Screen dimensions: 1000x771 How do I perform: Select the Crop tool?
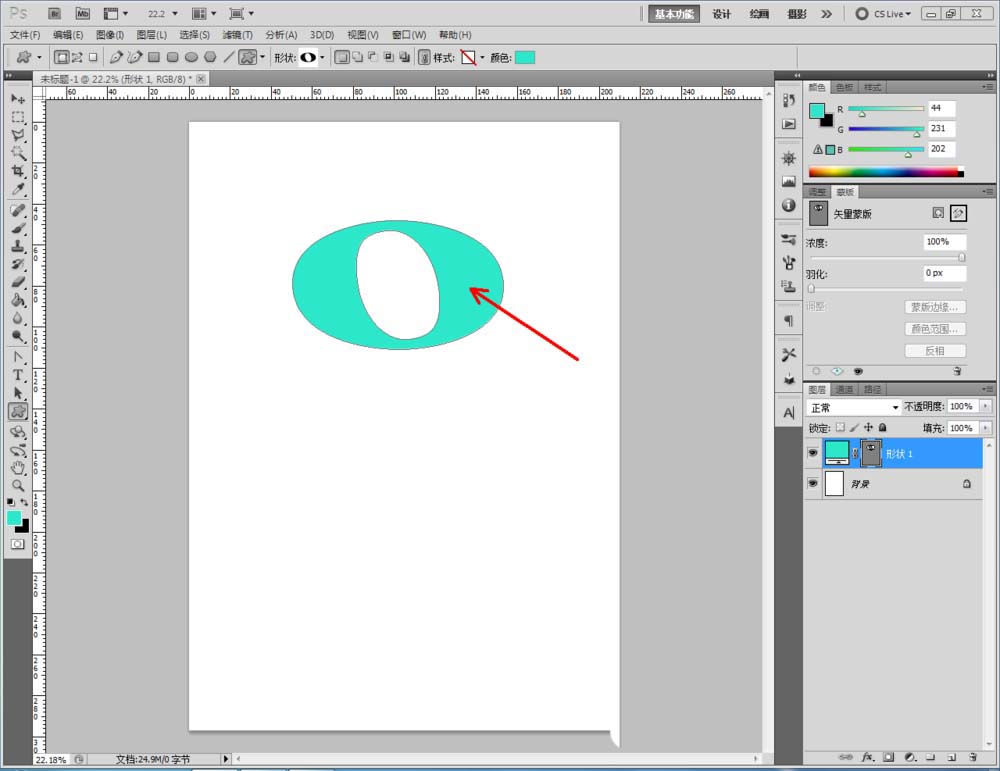point(18,171)
